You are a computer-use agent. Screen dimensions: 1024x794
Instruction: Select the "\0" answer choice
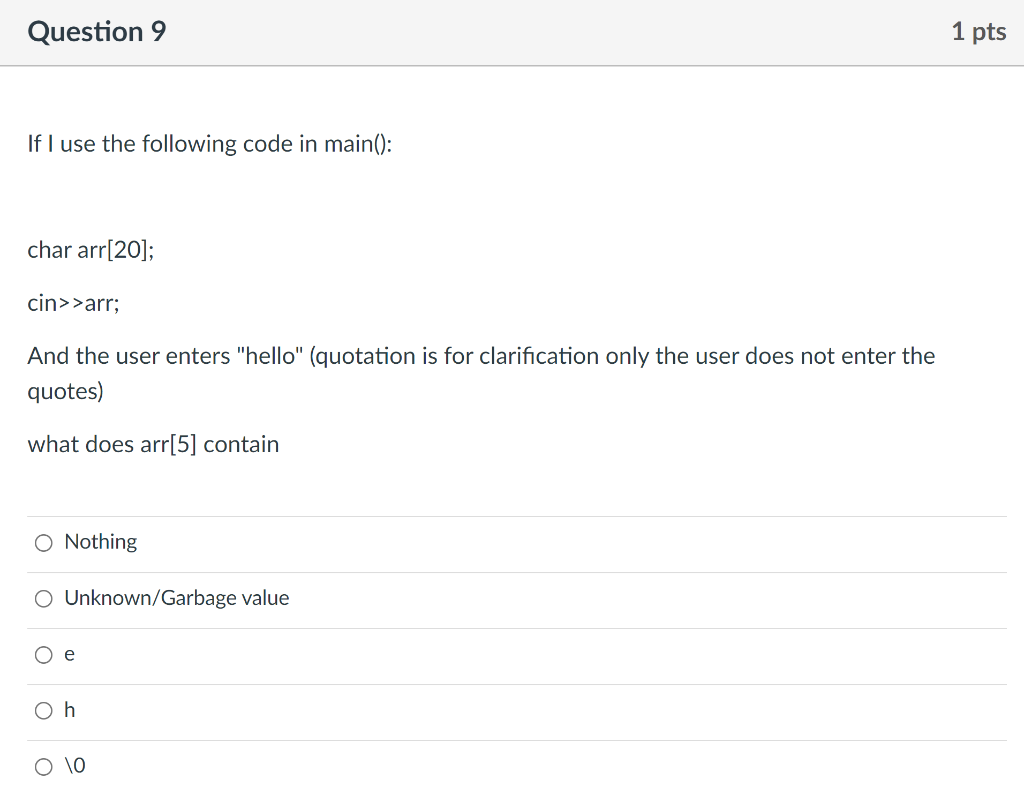coord(44,766)
